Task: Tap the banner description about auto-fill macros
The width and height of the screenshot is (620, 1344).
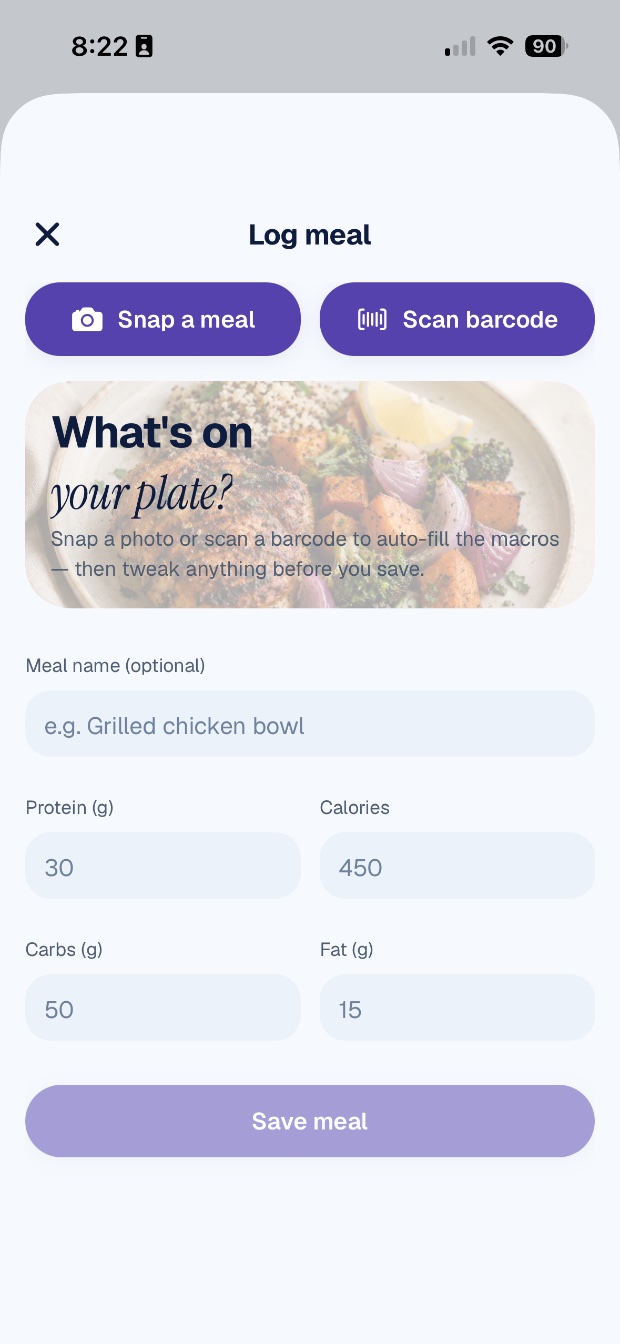Action: (305, 554)
